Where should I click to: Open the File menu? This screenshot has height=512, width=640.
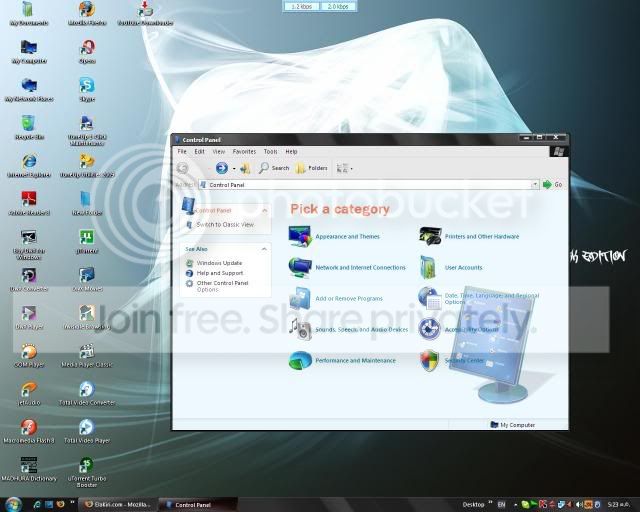182,151
